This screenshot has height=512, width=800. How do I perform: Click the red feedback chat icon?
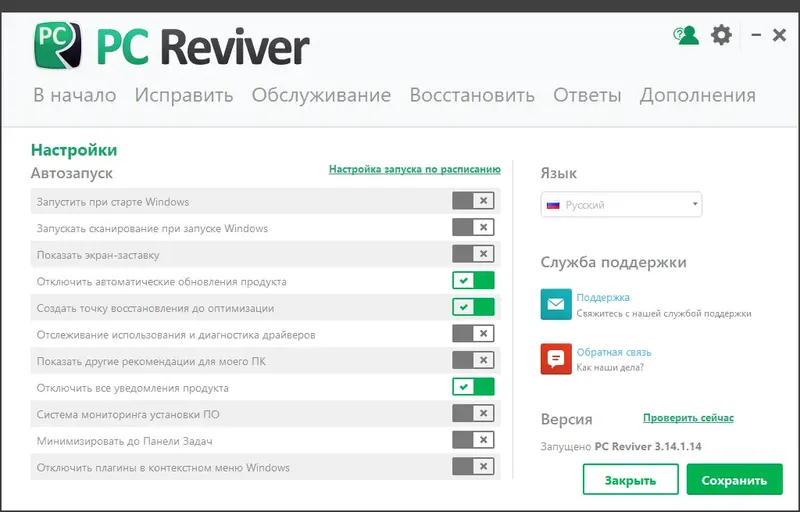[556, 359]
